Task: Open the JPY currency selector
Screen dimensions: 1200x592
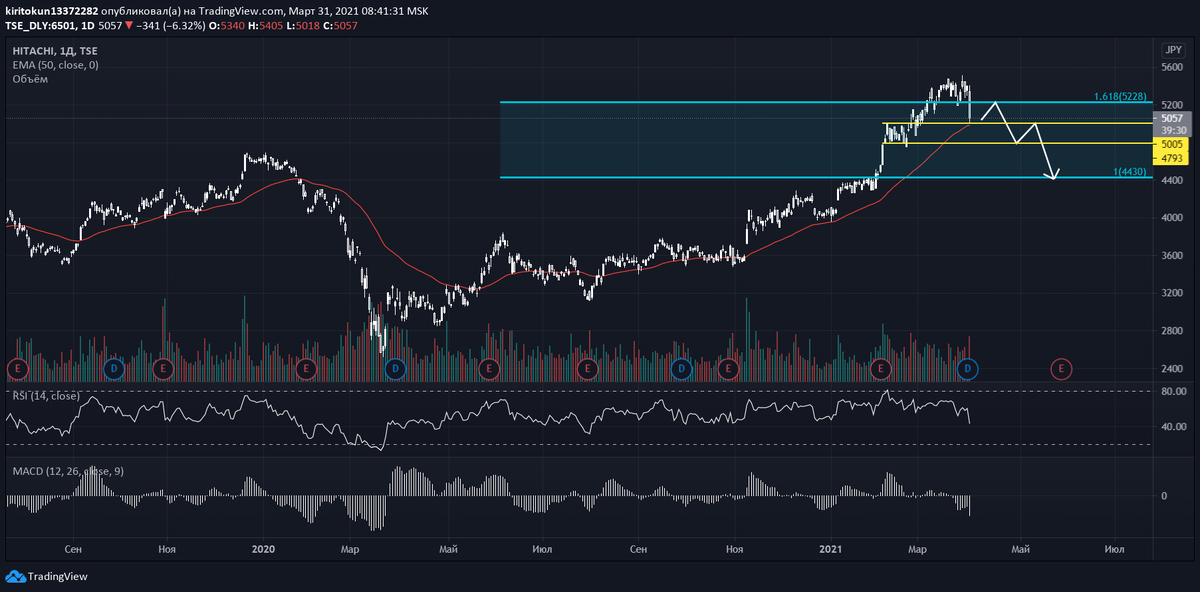Action: (1172, 49)
